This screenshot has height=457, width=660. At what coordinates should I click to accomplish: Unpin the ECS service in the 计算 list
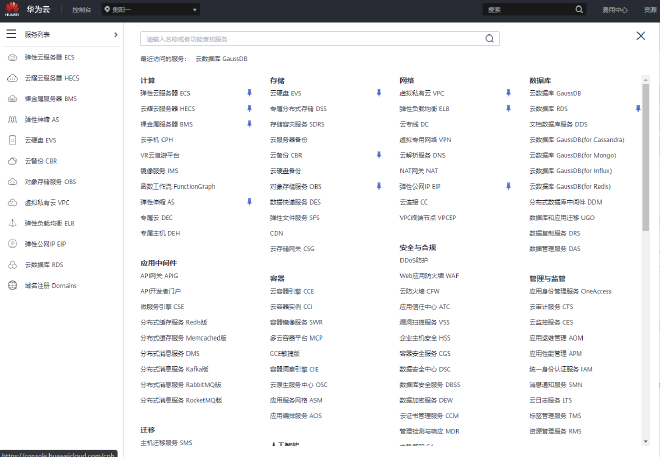click(x=249, y=92)
